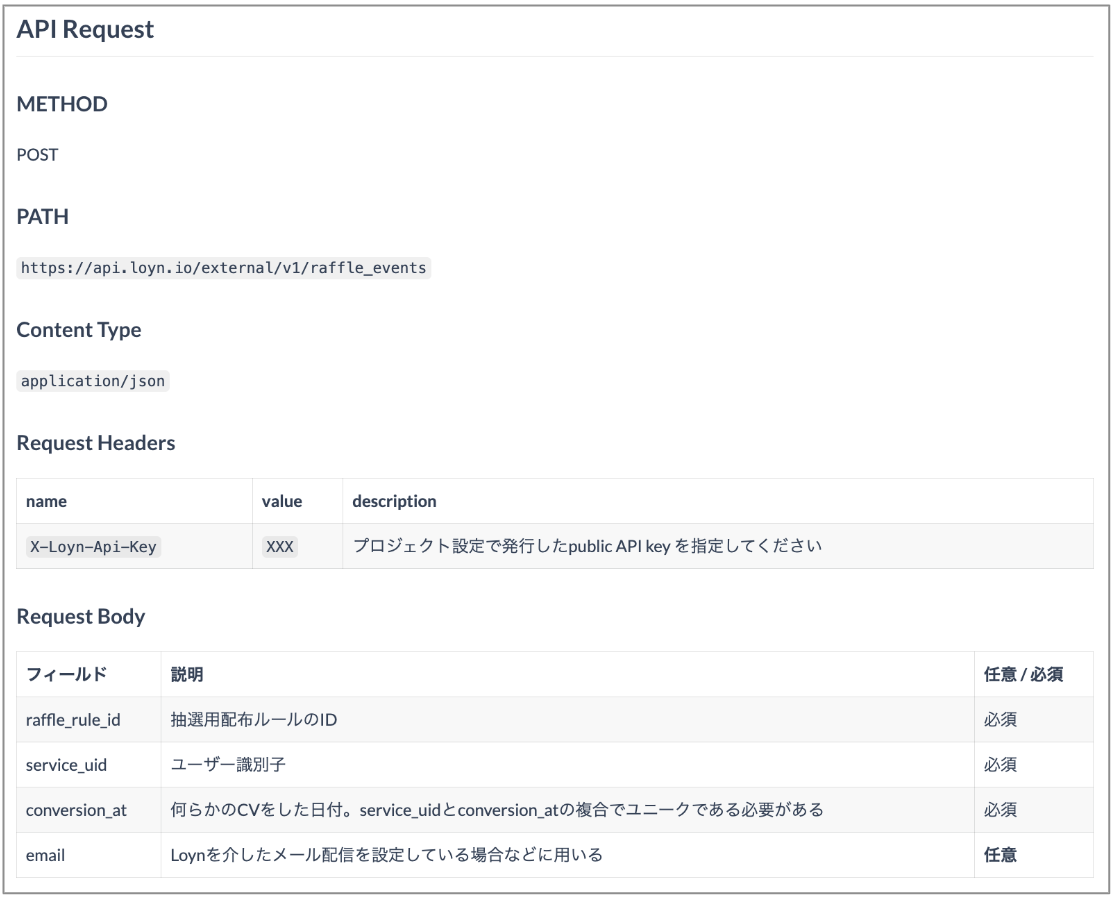Click the 何らかのCVをした日付 description cell
This screenshot has width=1114, height=898.
[x=568, y=810]
